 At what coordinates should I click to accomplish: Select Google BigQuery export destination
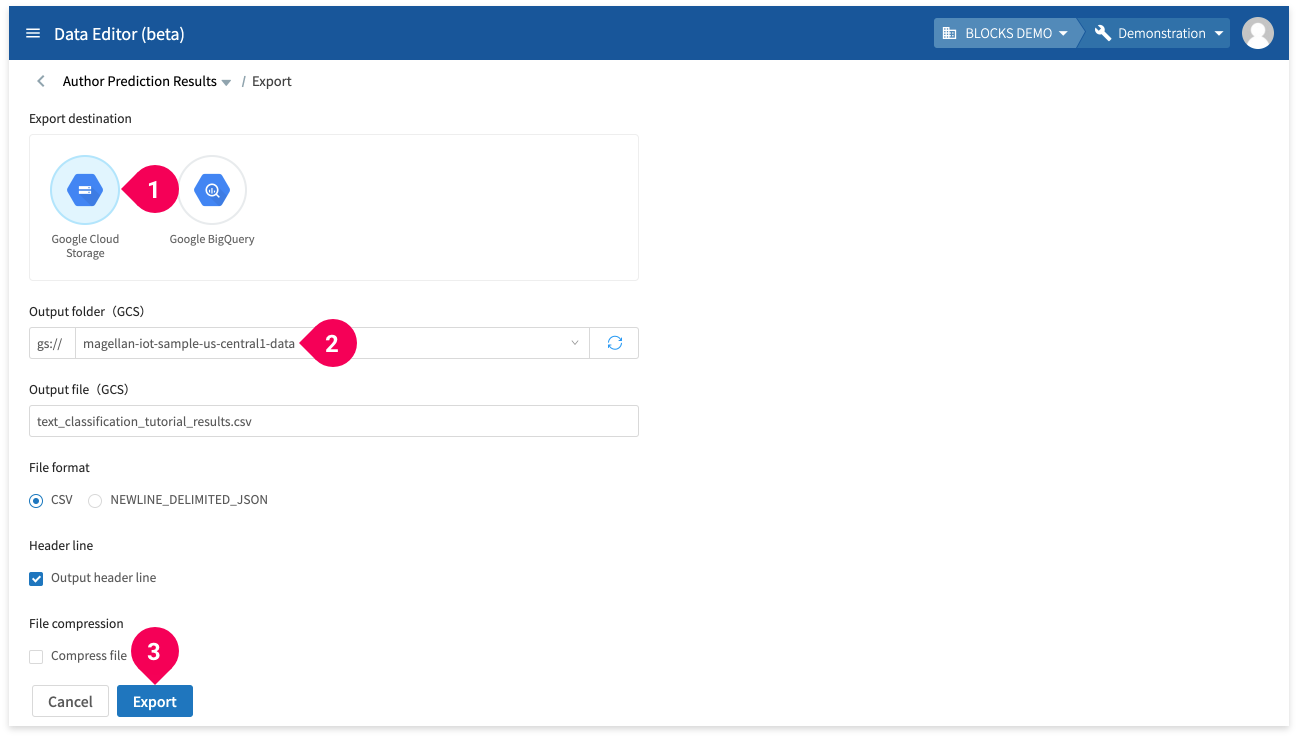212,189
